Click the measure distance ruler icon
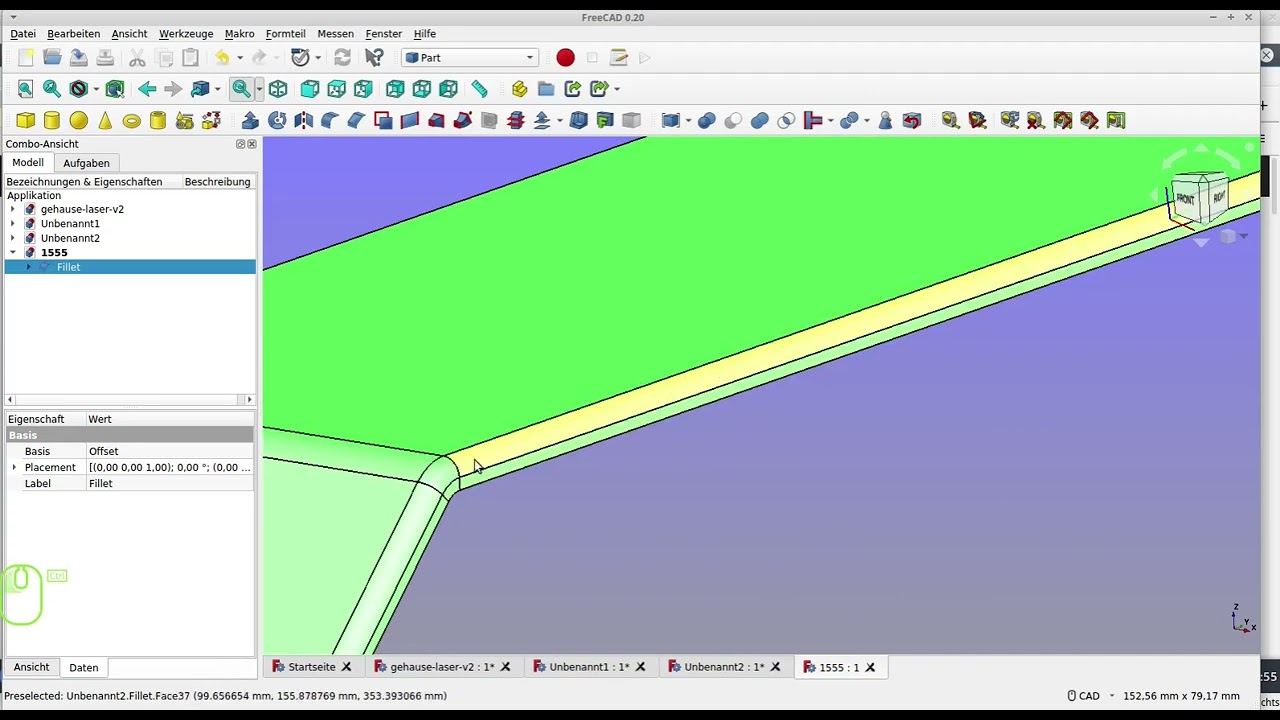 coord(479,89)
